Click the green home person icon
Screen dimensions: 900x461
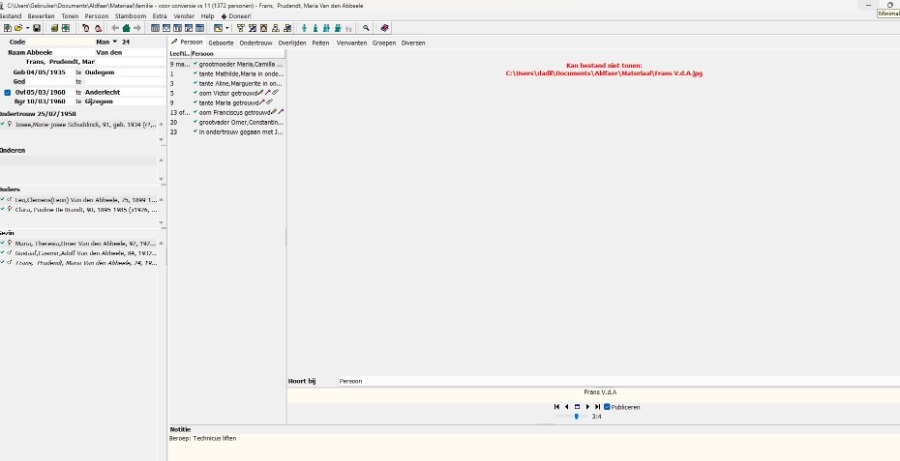[126, 28]
